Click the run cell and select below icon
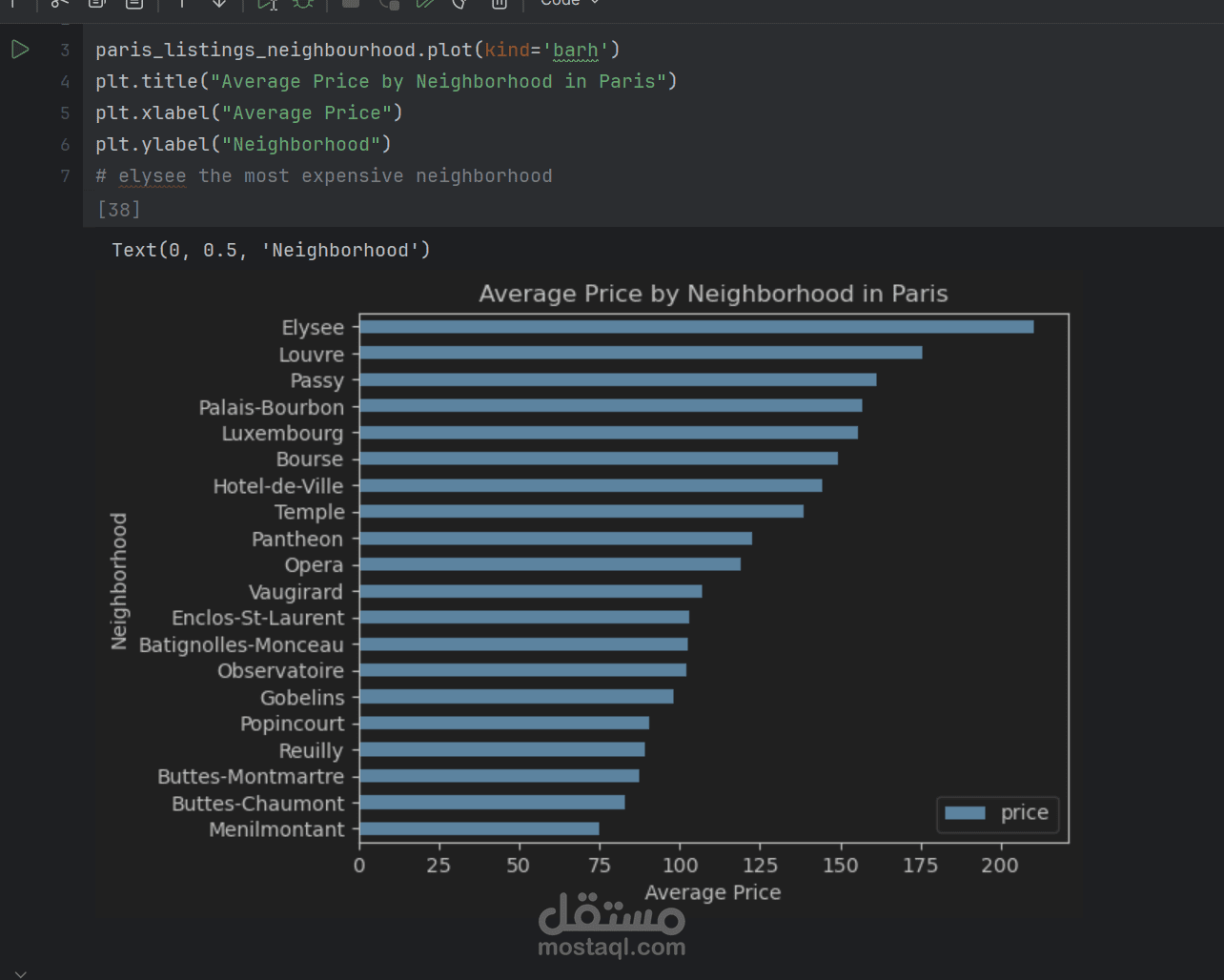 (267, 4)
